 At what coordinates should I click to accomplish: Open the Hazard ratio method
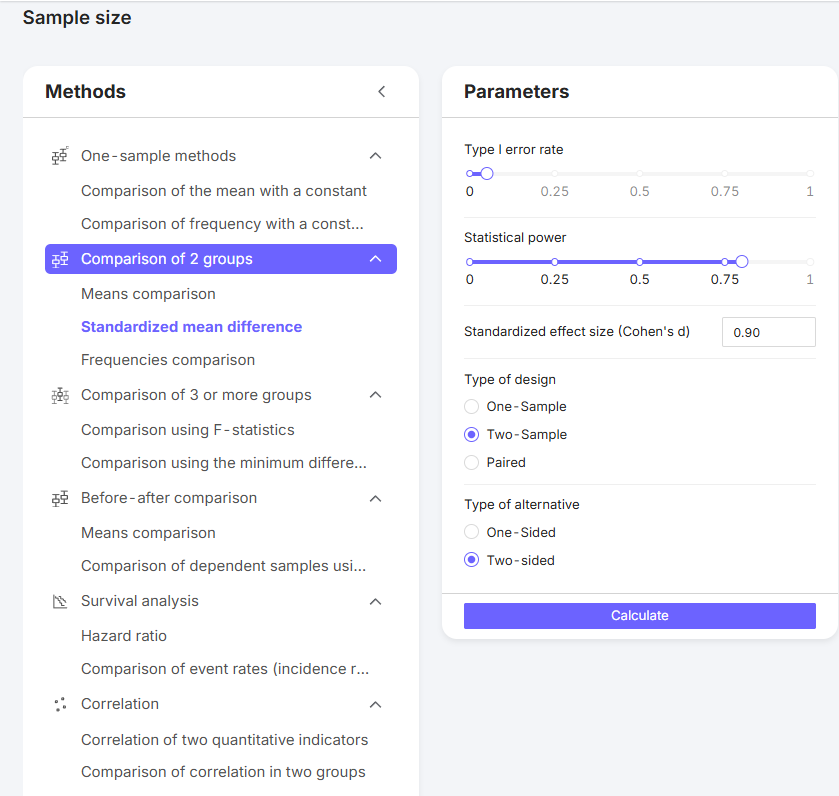click(x=124, y=636)
